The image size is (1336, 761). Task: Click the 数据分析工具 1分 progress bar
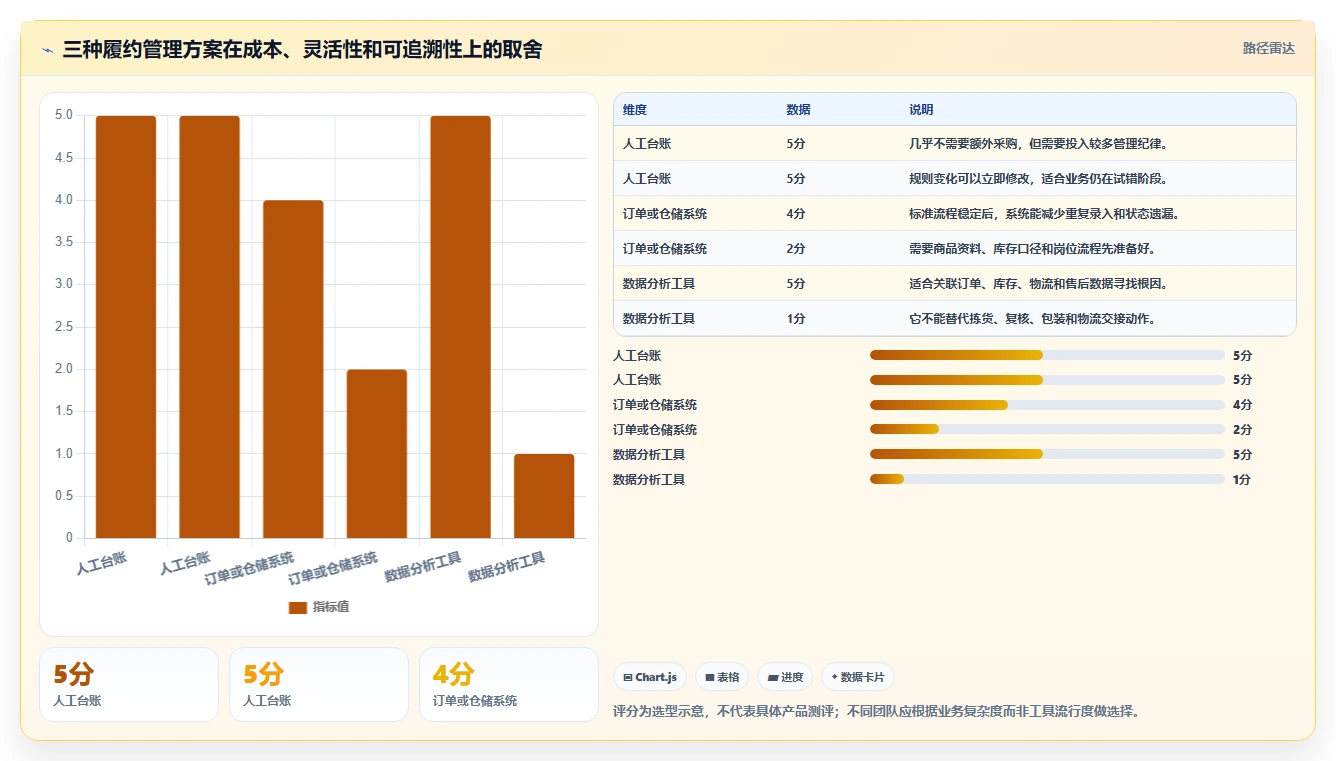pyautogui.click(x=1047, y=480)
